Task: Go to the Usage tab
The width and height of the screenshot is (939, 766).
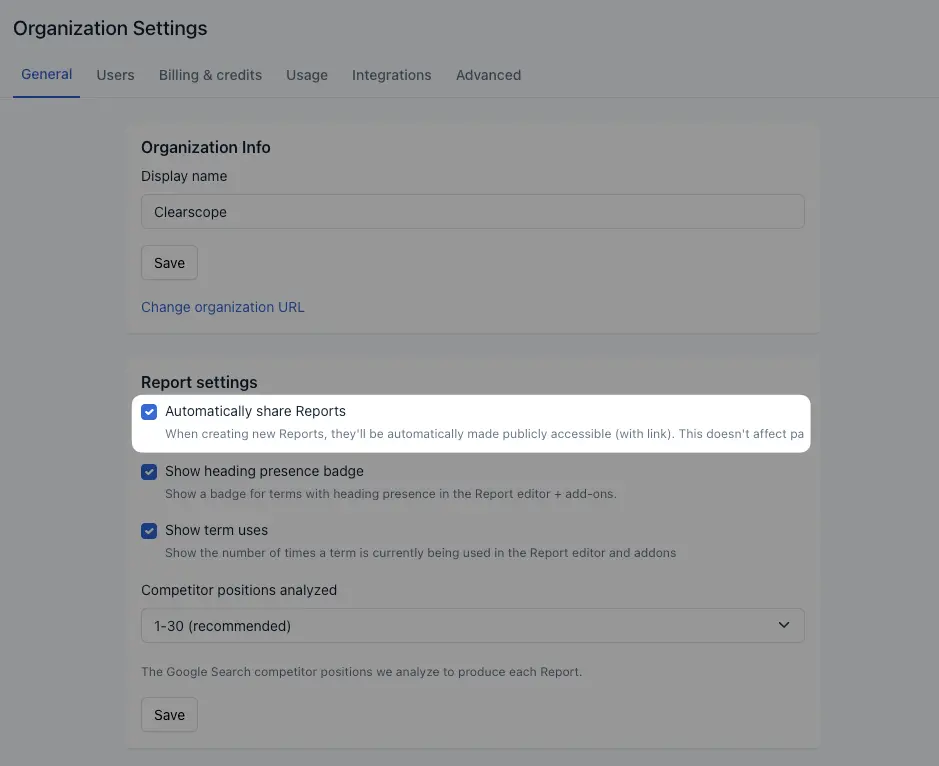Action: [307, 75]
